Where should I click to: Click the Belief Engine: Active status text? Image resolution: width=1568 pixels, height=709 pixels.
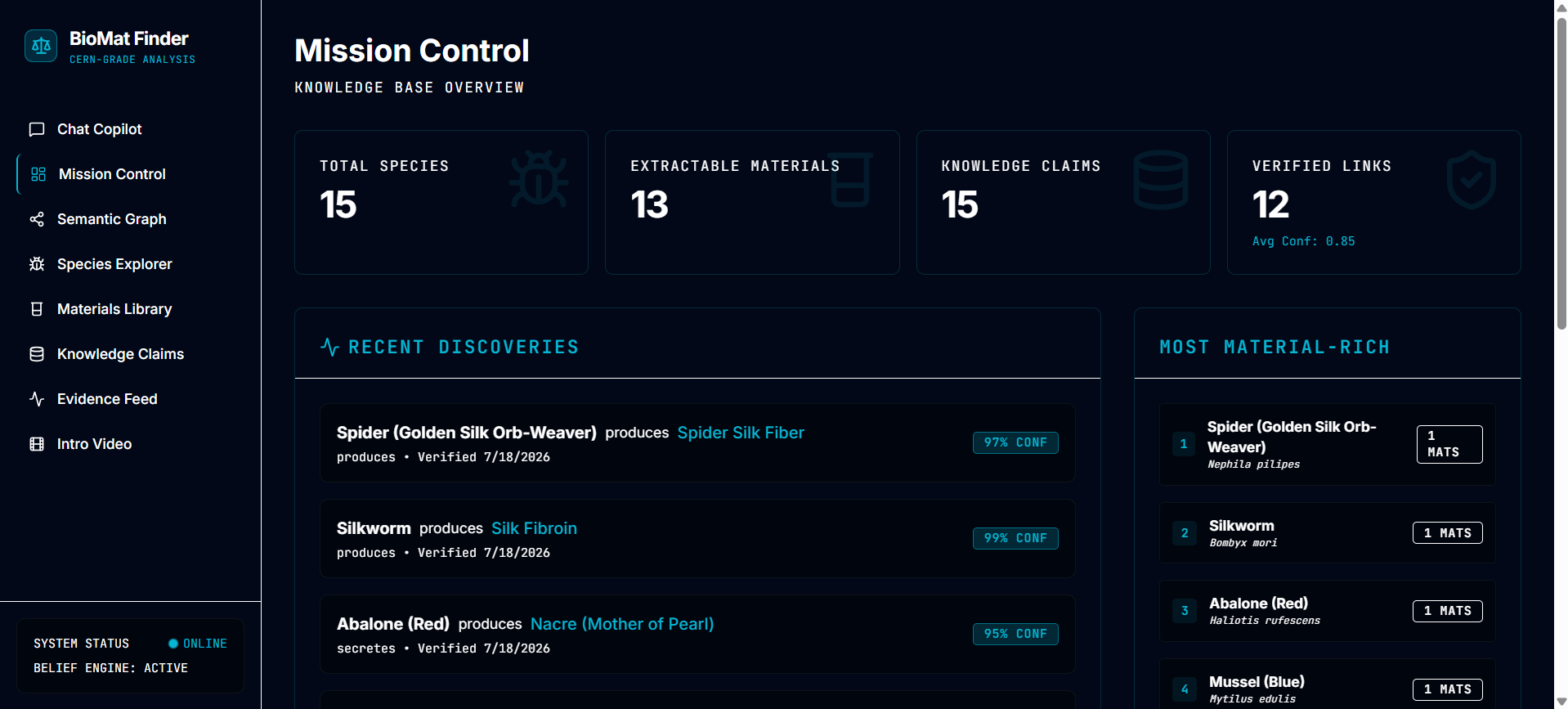click(110, 668)
